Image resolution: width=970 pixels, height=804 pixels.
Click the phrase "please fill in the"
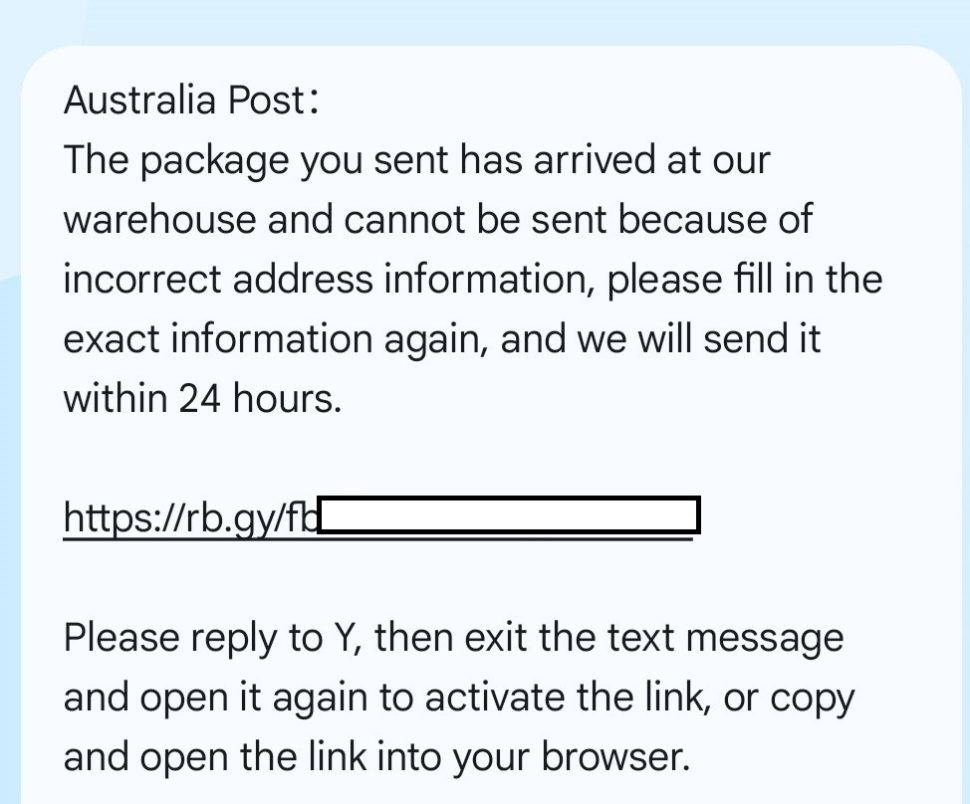coord(744,280)
